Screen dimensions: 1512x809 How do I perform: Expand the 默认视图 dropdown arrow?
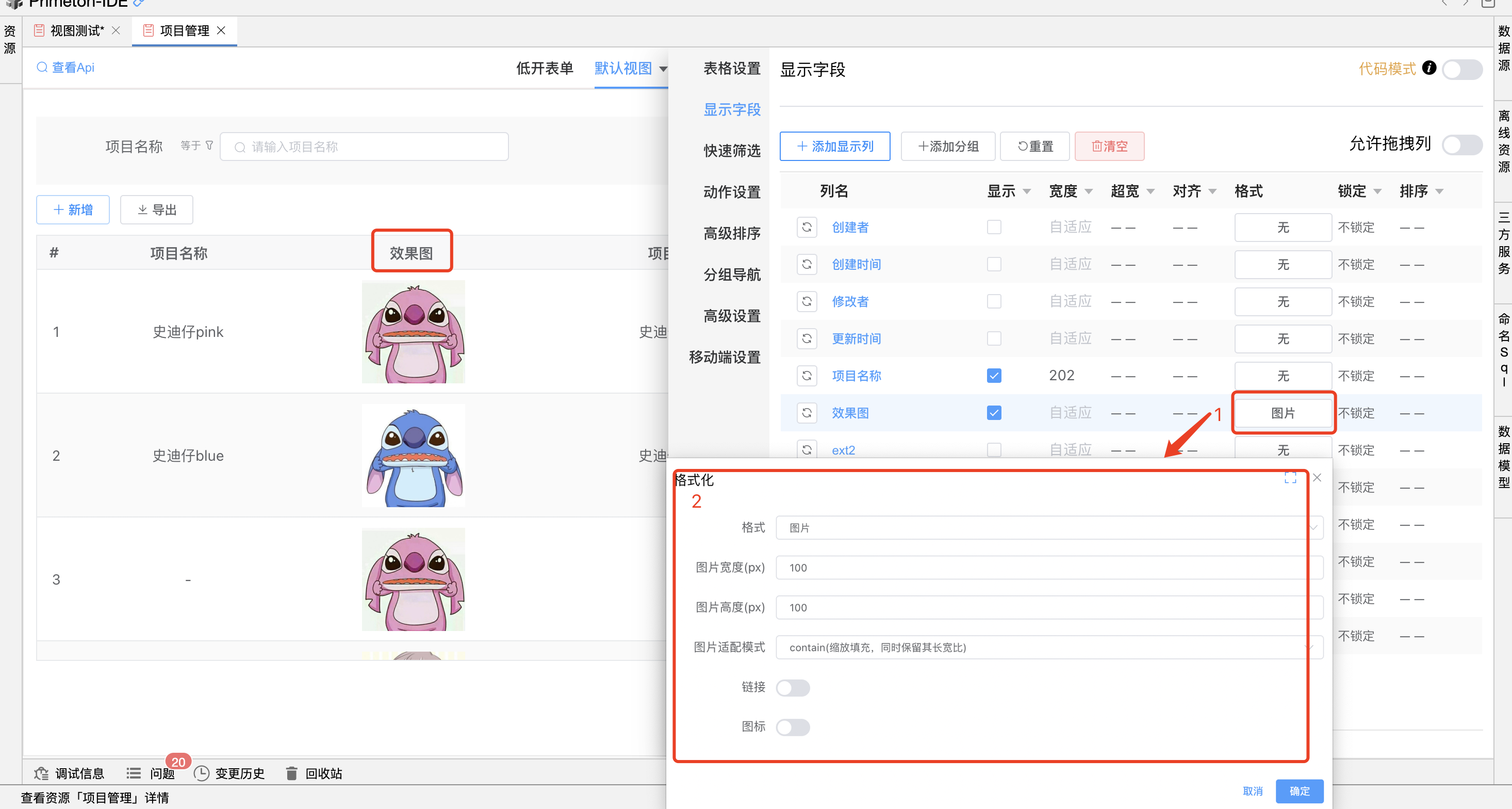point(663,69)
